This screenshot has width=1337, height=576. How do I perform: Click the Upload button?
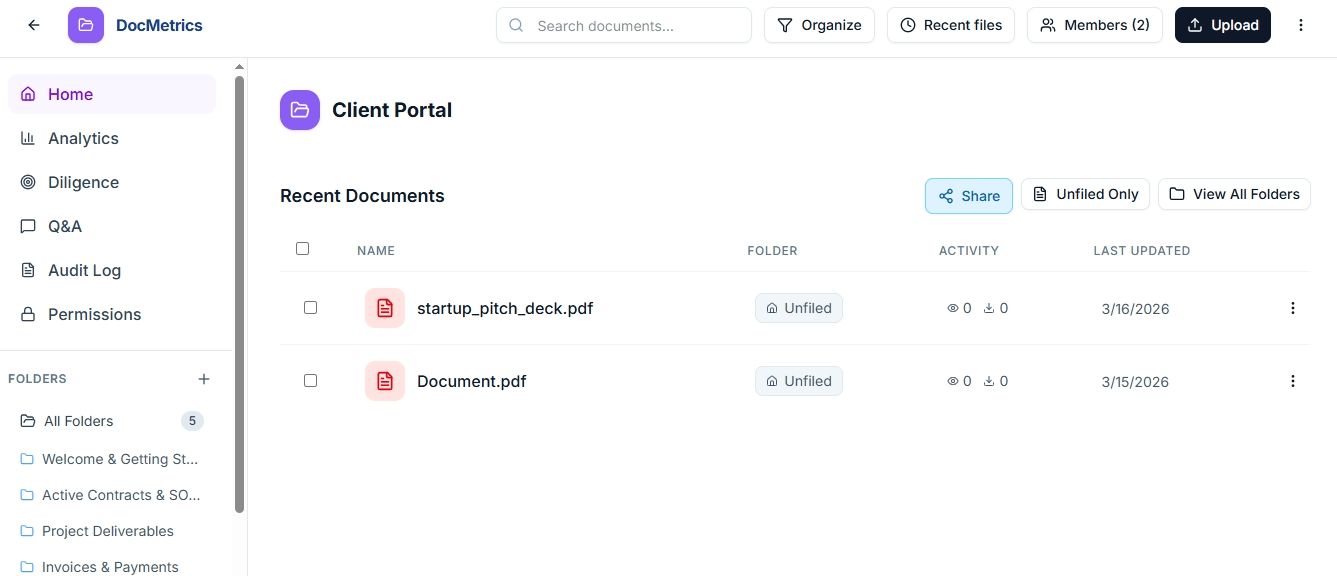tap(1222, 24)
